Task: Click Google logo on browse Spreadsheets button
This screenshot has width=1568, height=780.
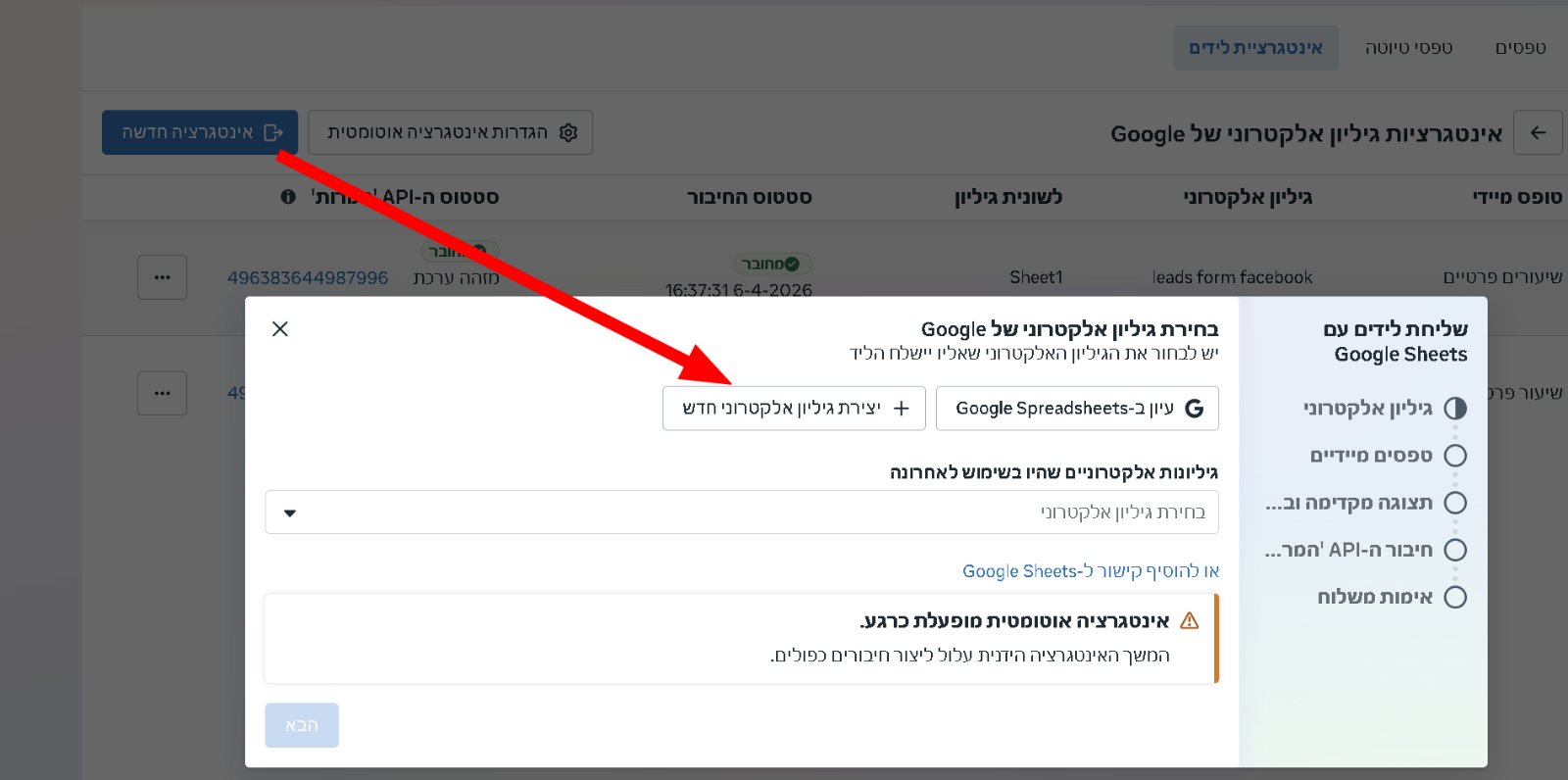Action: coord(1194,409)
